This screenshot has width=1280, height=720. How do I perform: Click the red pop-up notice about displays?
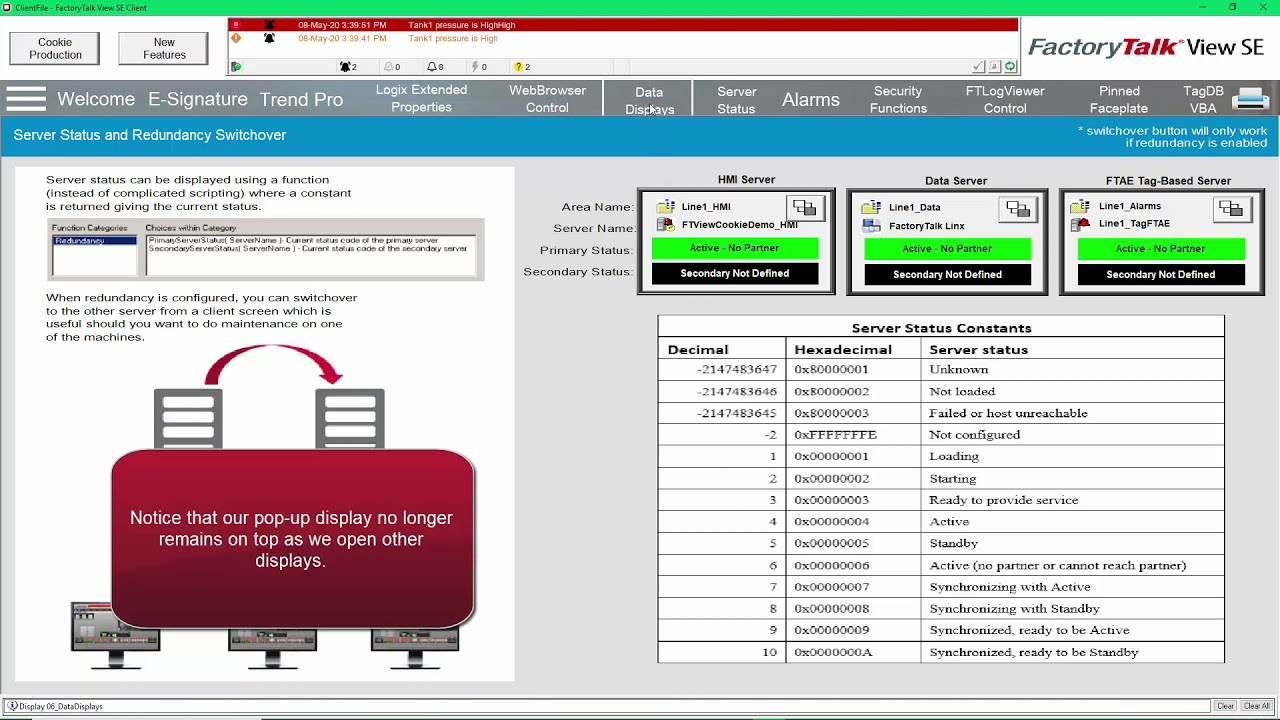pyautogui.click(x=292, y=539)
